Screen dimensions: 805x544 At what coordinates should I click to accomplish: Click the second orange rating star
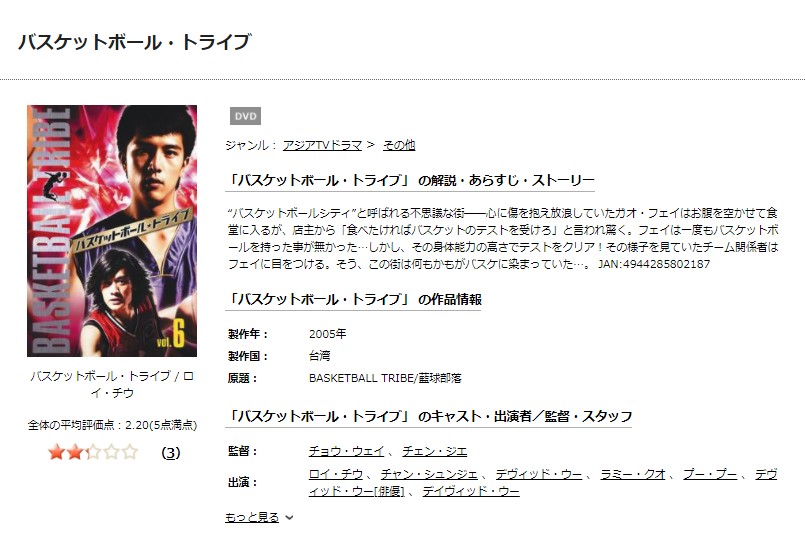[x=74, y=452]
